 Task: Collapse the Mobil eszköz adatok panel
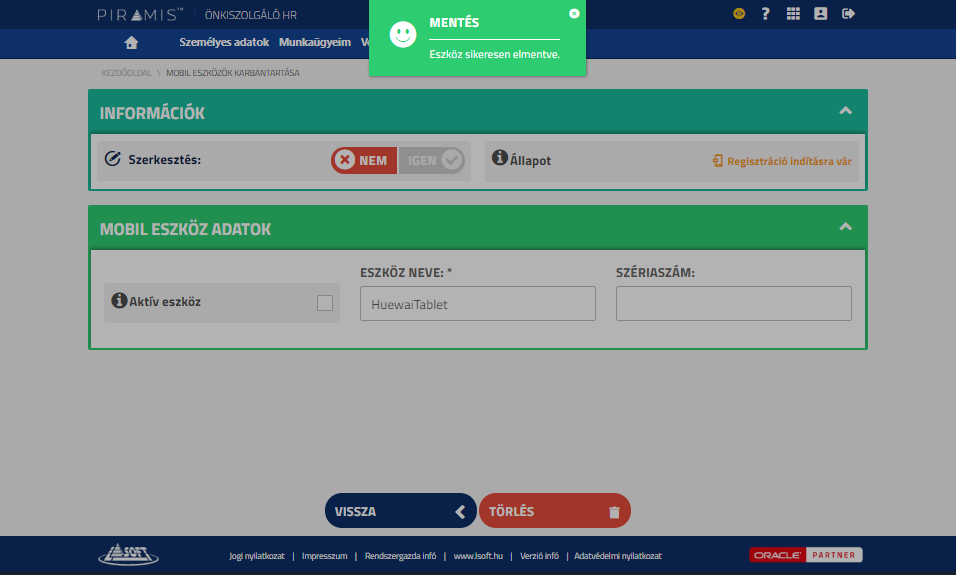pyautogui.click(x=845, y=227)
